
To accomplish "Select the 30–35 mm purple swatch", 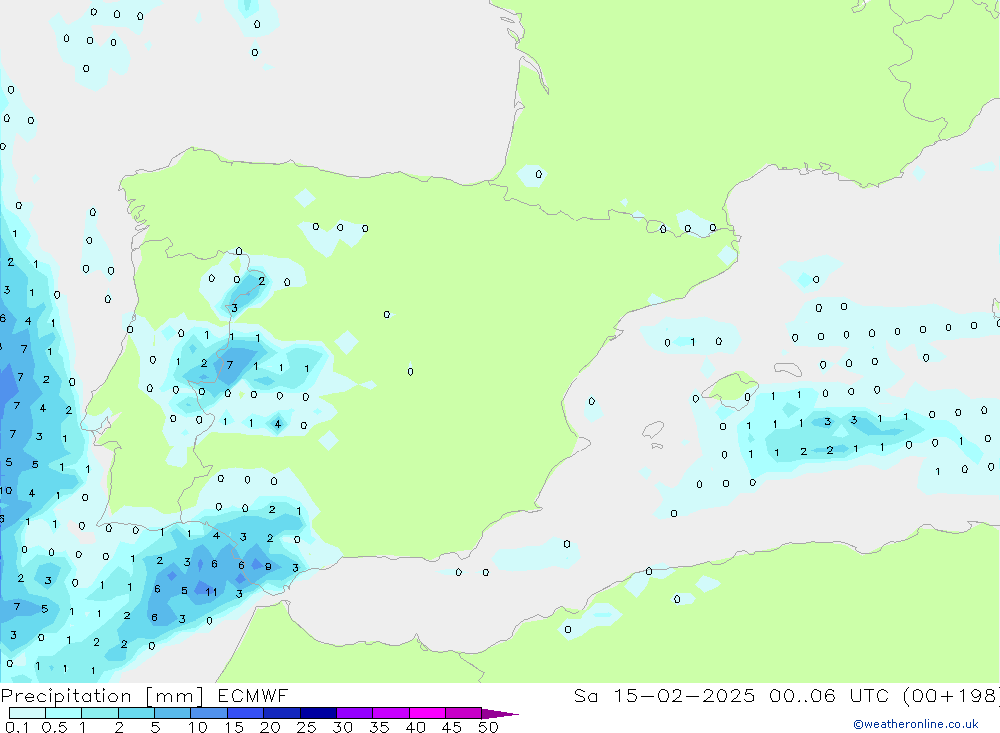I will (x=355, y=713).
